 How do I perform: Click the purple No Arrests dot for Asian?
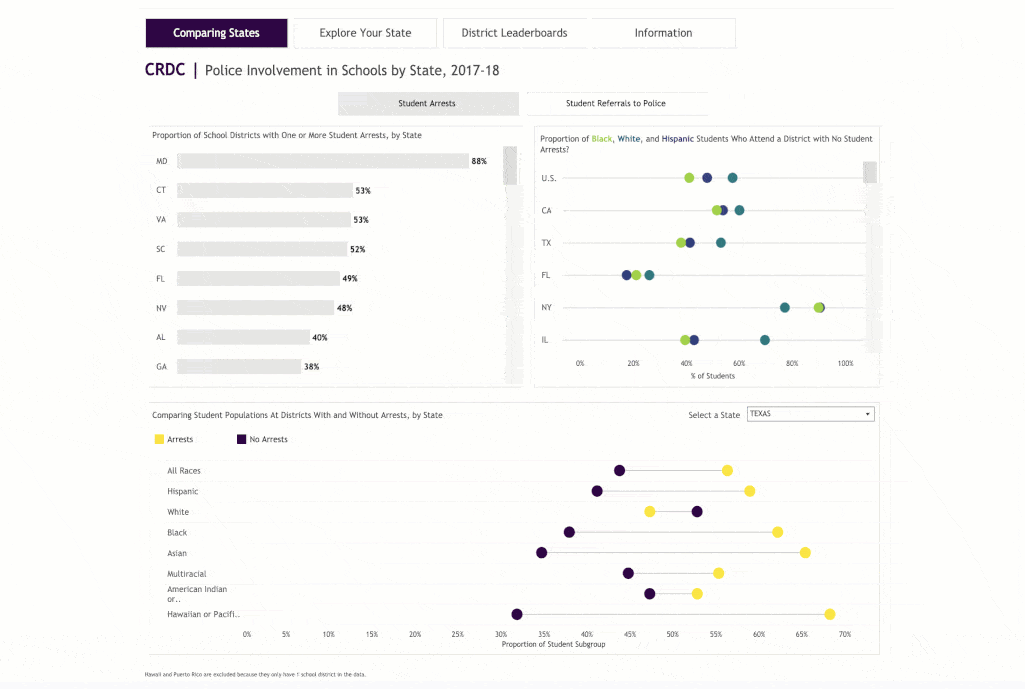pos(542,552)
